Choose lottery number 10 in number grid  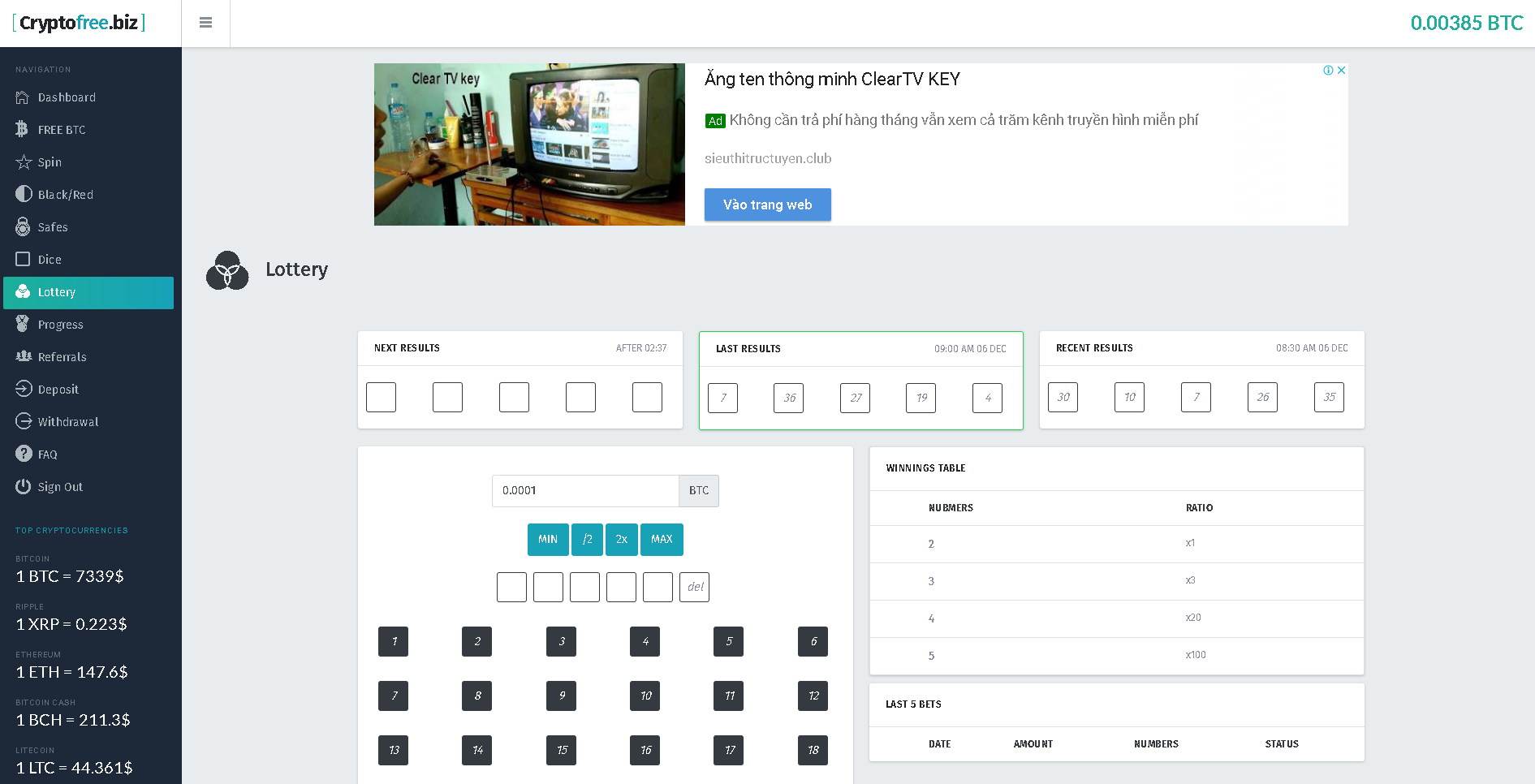tap(645, 696)
